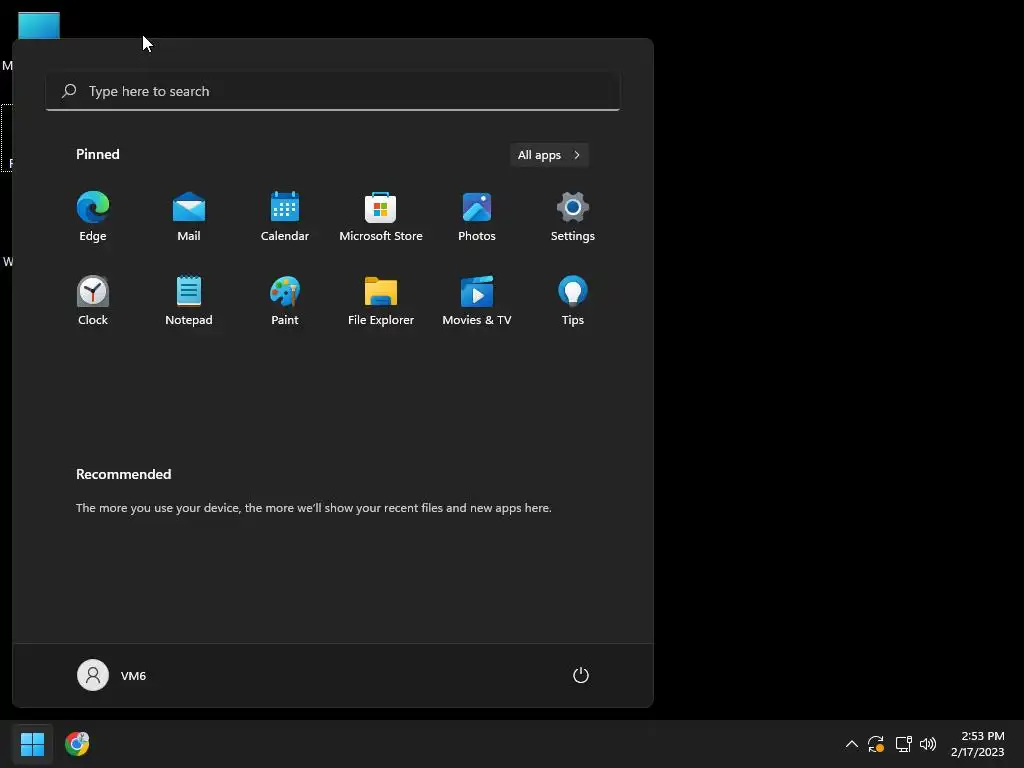Click the update sync tray icon

tap(876, 744)
